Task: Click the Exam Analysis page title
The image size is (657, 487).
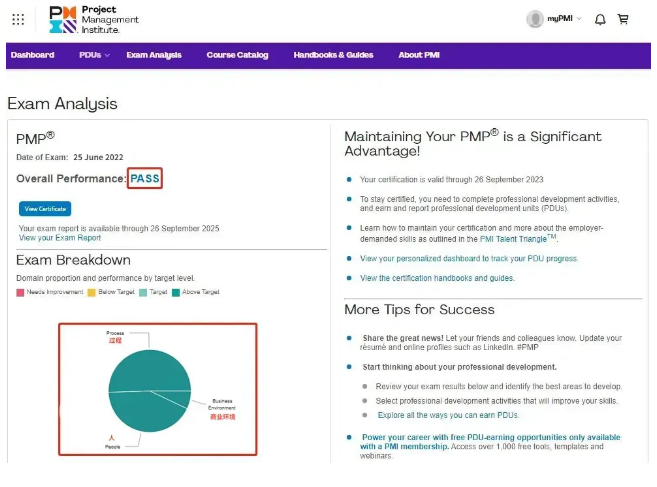Action: 62,104
